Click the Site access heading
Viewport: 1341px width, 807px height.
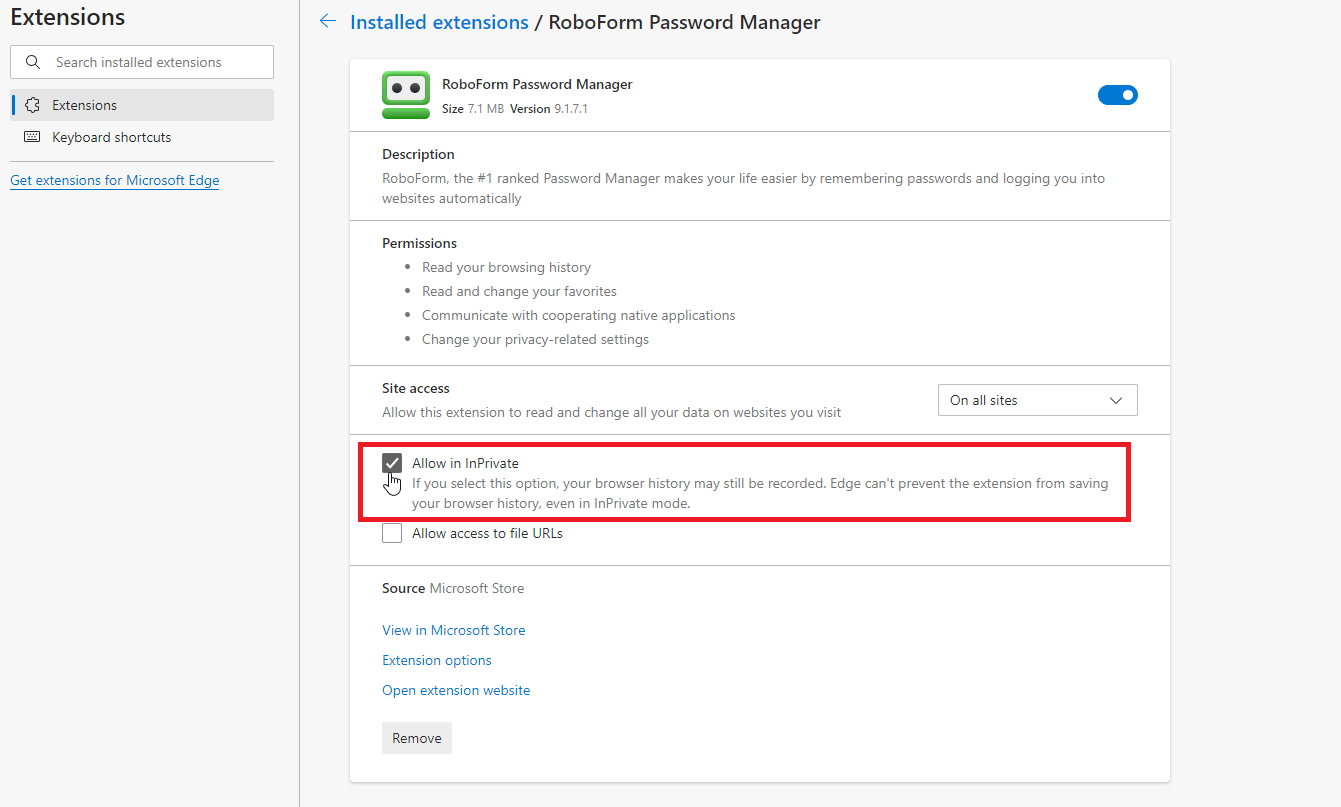pos(416,388)
